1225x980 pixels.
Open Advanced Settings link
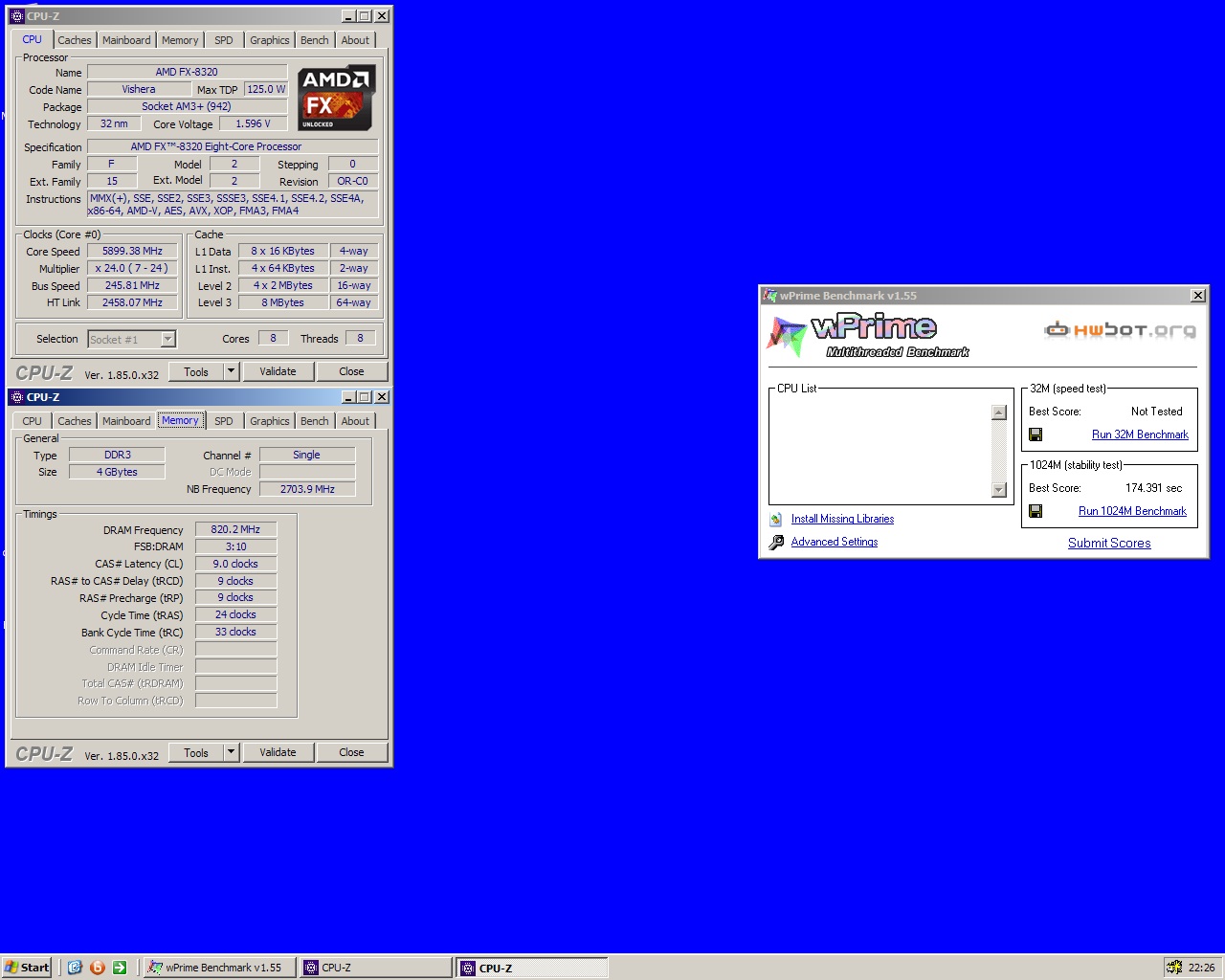click(x=835, y=542)
